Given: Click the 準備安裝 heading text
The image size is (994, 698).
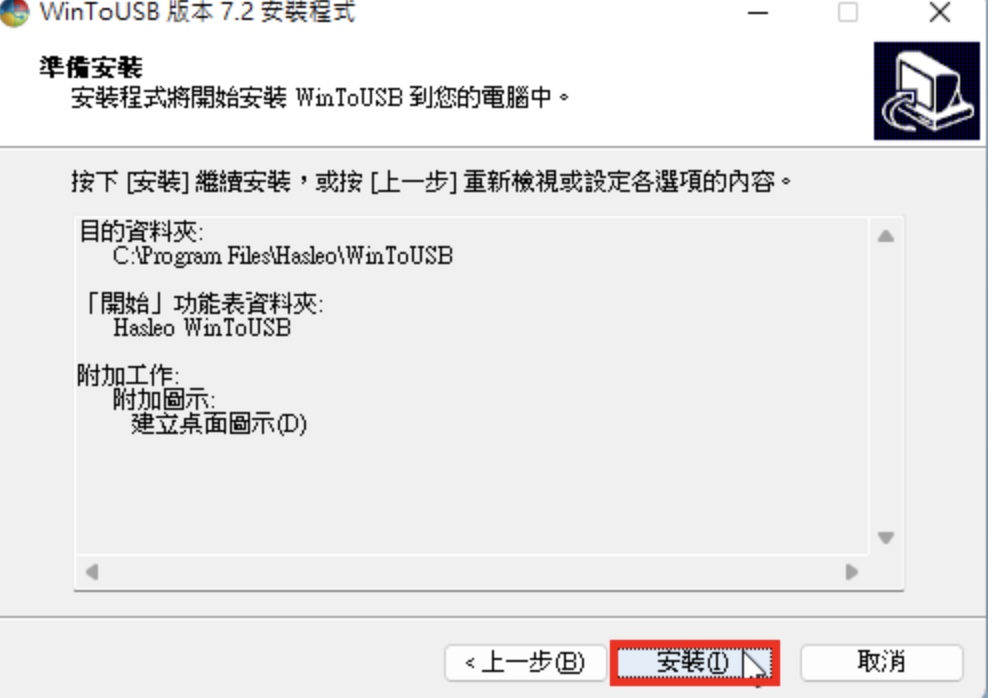Looking at the screenshot, I should (91, 67).
